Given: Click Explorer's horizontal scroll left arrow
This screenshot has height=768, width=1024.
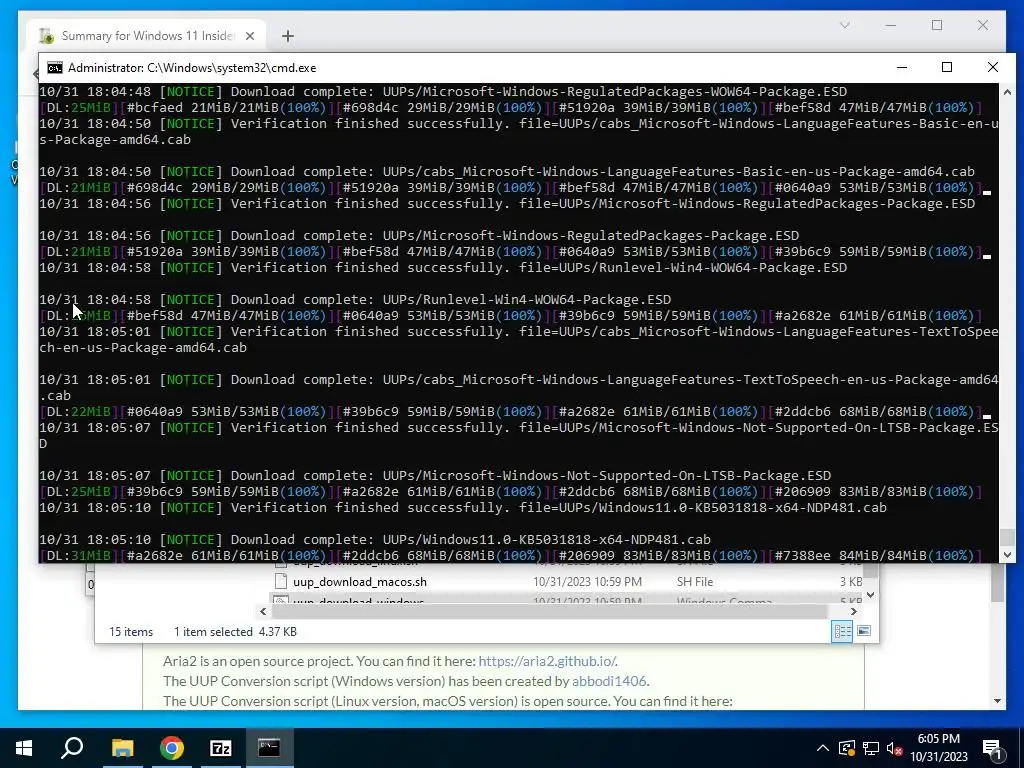Looking at the screenshot, I should coord(263,611).
